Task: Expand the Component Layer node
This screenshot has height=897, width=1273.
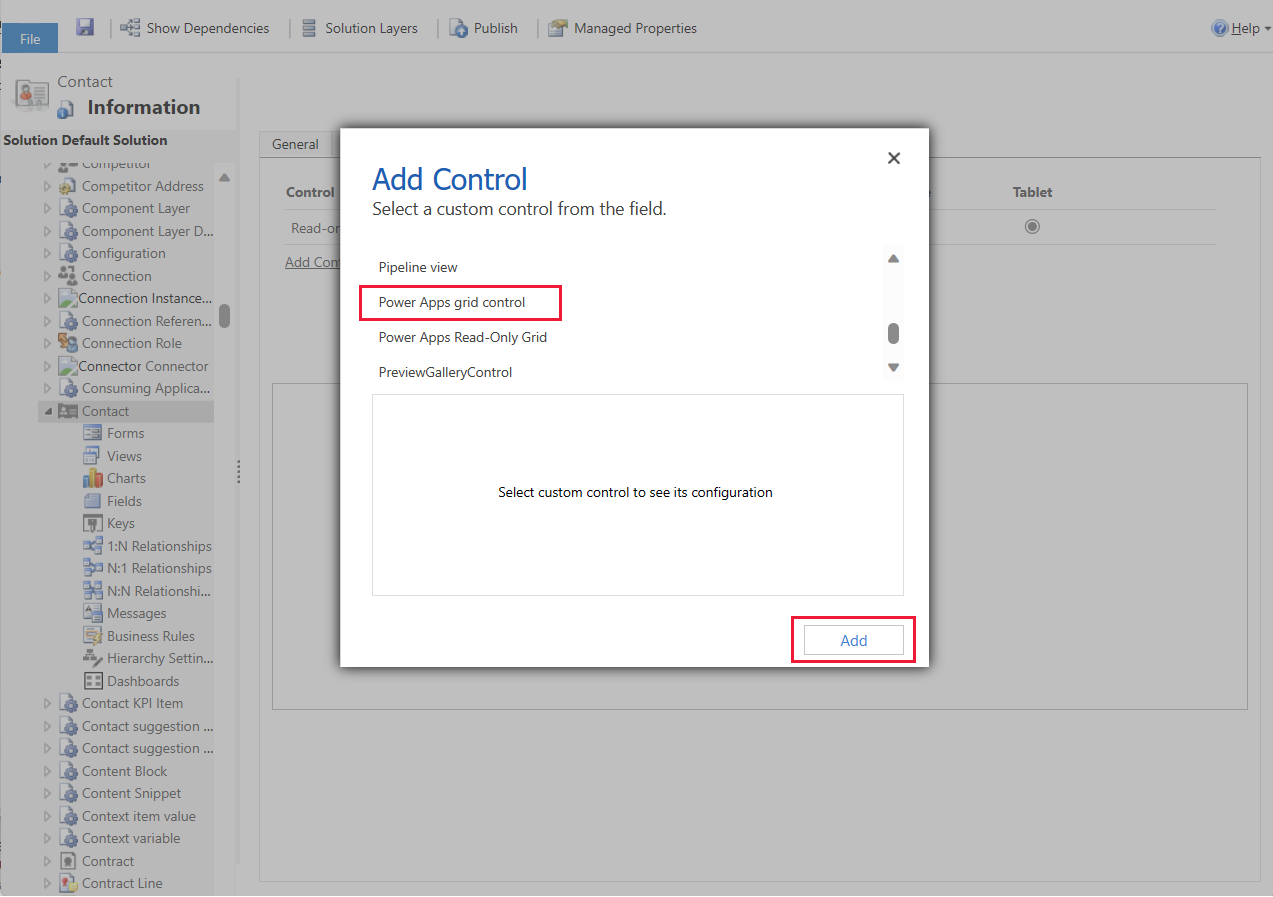Action: [47, 208]
